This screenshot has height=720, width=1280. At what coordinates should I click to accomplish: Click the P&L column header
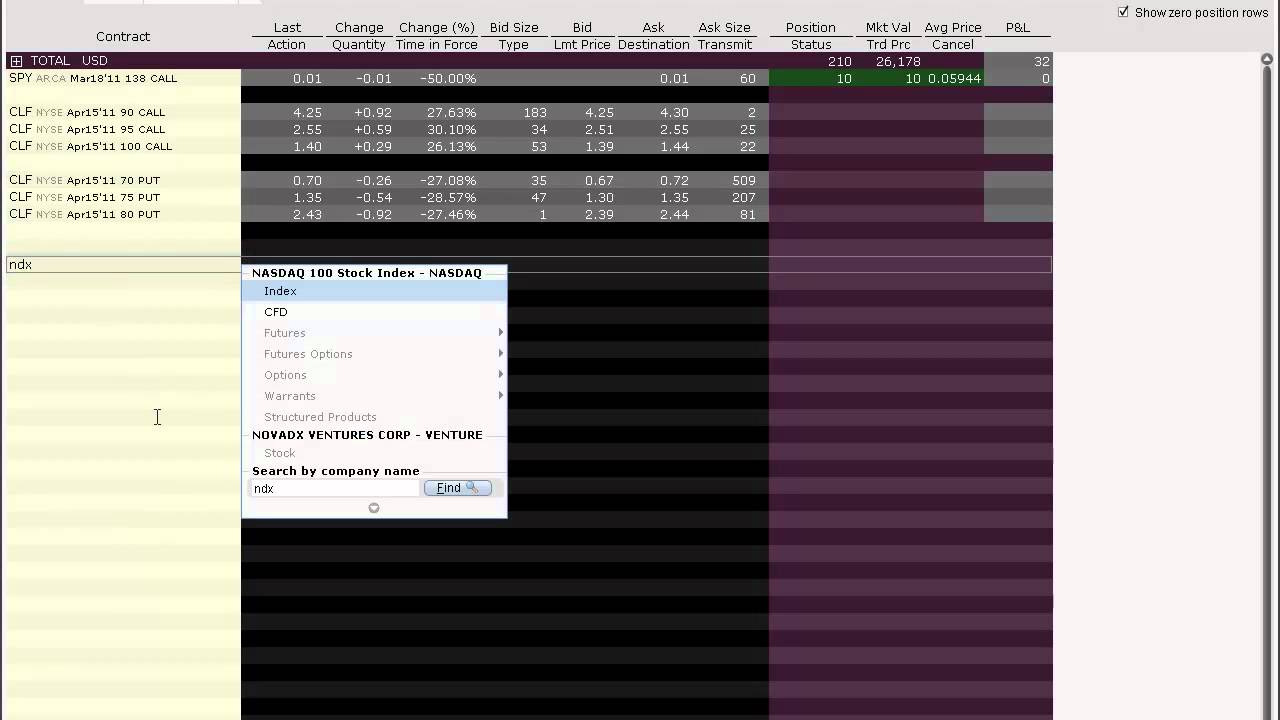click(1018, 27)
